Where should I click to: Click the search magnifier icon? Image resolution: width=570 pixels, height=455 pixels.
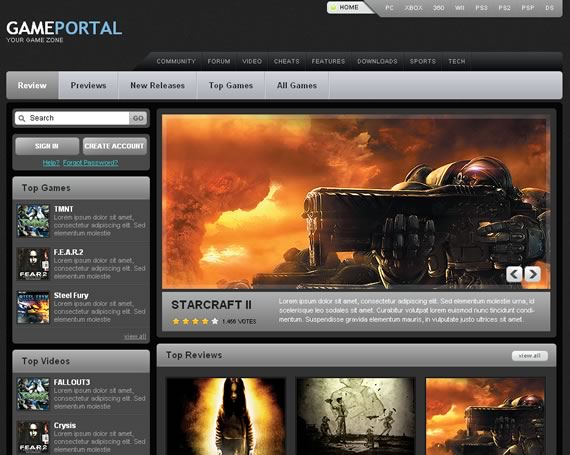click(x=22, y=118)
